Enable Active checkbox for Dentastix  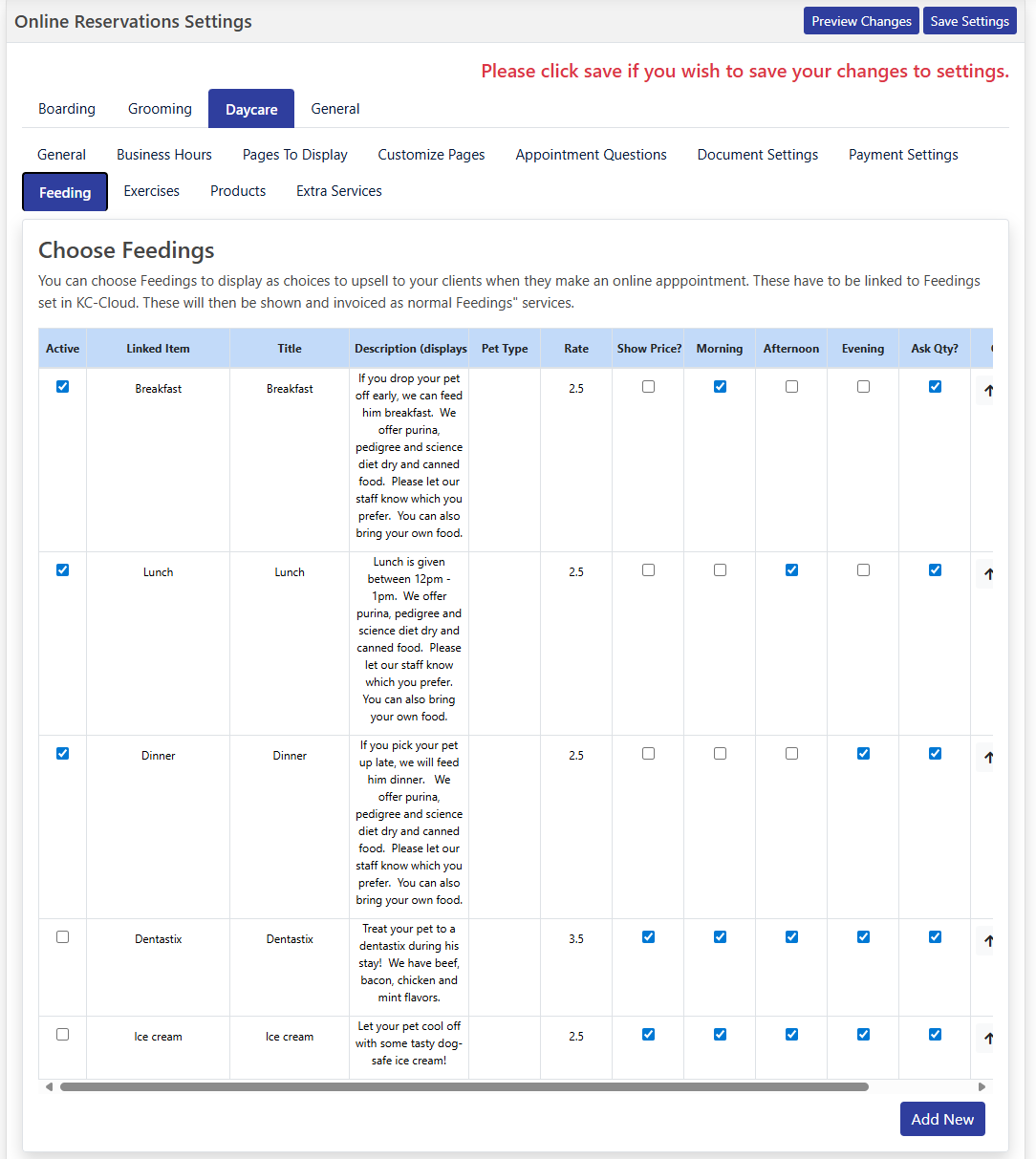point(62,937)
